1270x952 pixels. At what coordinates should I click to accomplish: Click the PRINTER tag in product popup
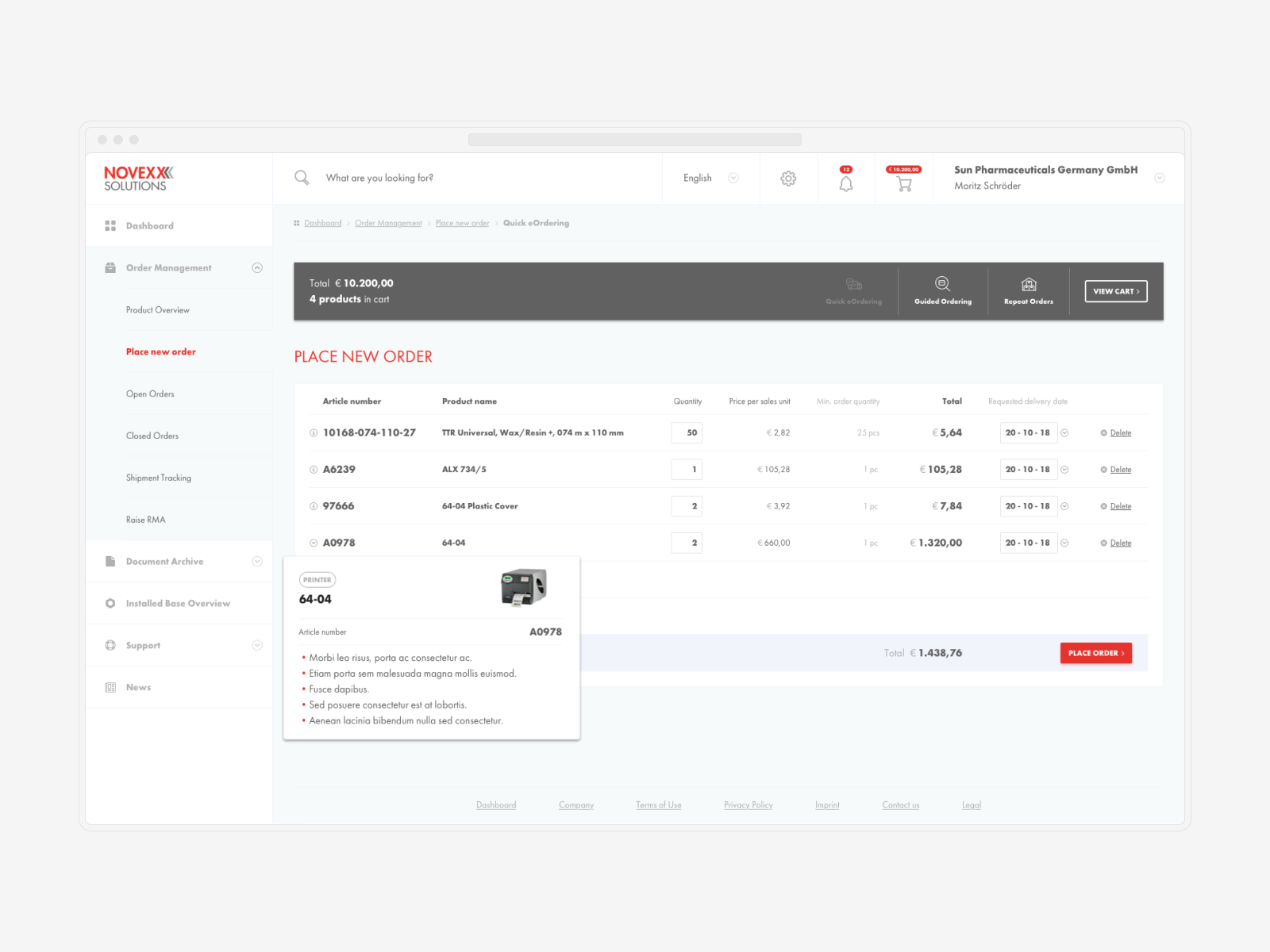[317, 580]
